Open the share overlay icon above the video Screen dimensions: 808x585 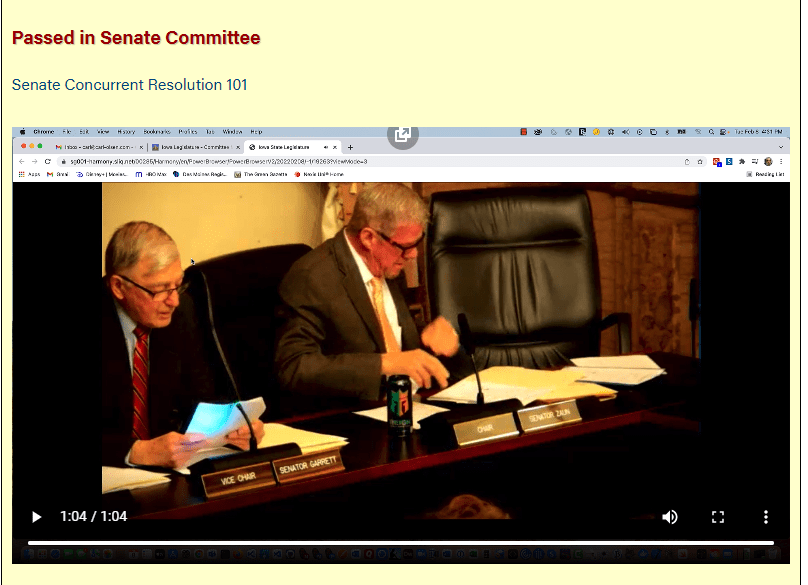[402, 134]
